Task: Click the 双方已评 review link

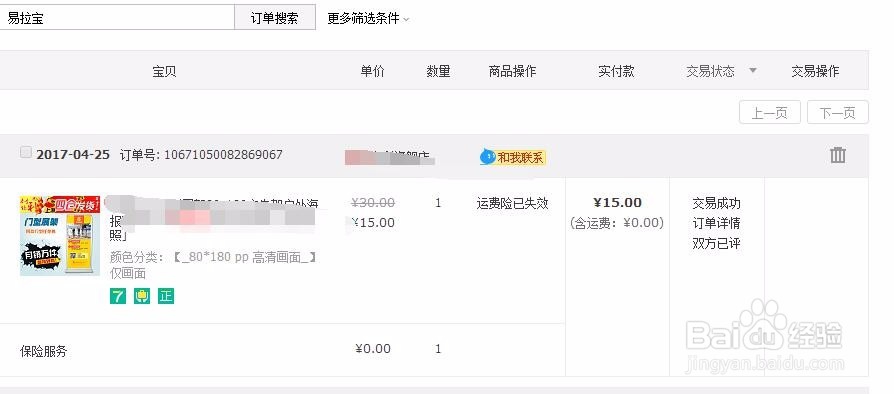Action: pyautogui.click(x=716, y=243)
